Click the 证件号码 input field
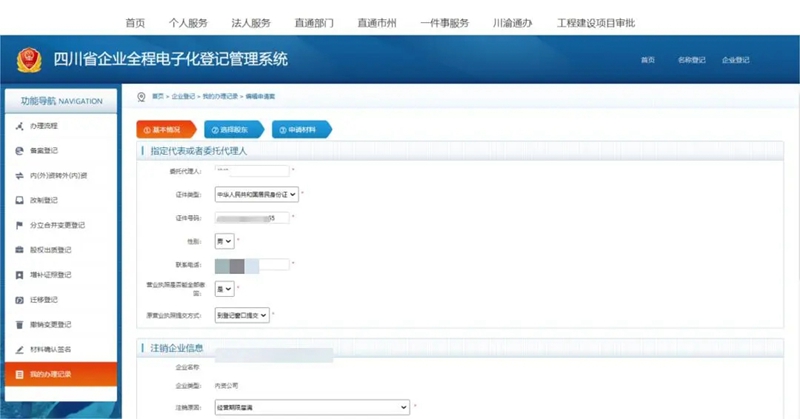This screenshot has height=419, width=800. 252,218
